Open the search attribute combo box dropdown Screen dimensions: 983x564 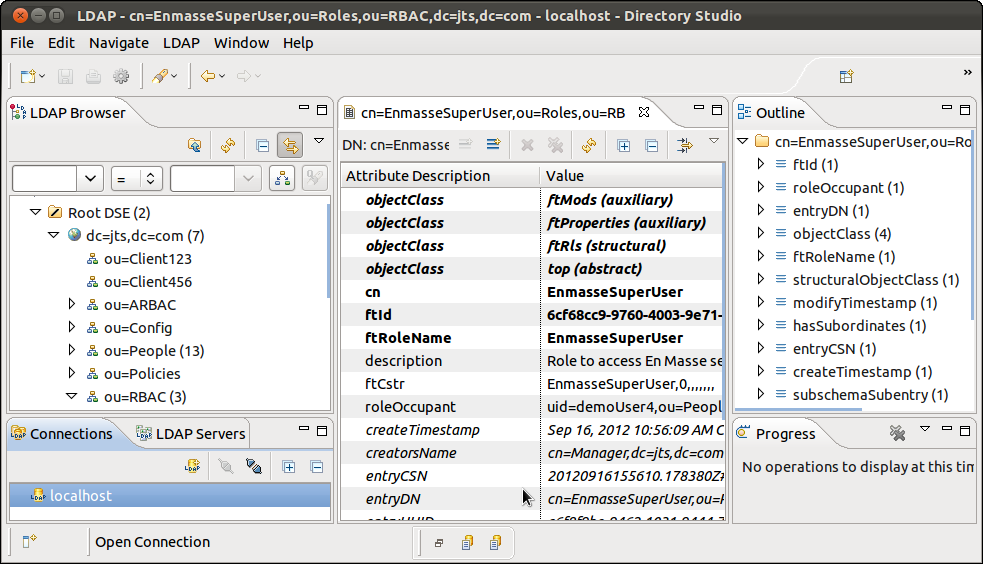coord(90,179)
